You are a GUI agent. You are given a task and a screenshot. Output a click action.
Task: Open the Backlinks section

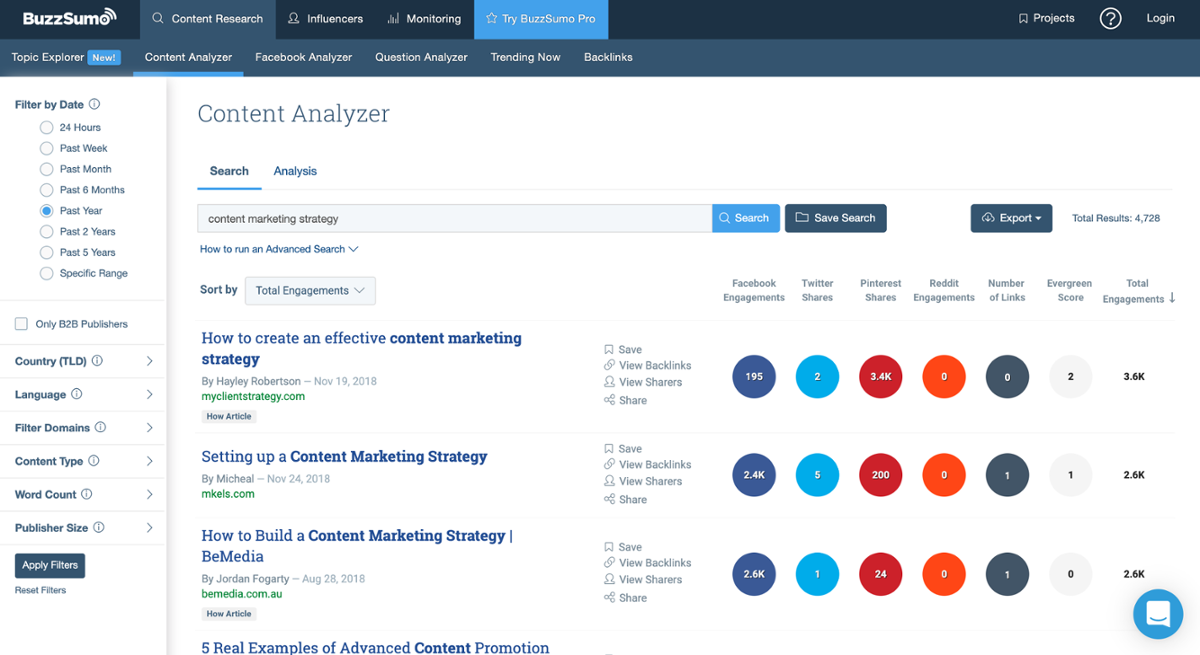tap(608, 57)
